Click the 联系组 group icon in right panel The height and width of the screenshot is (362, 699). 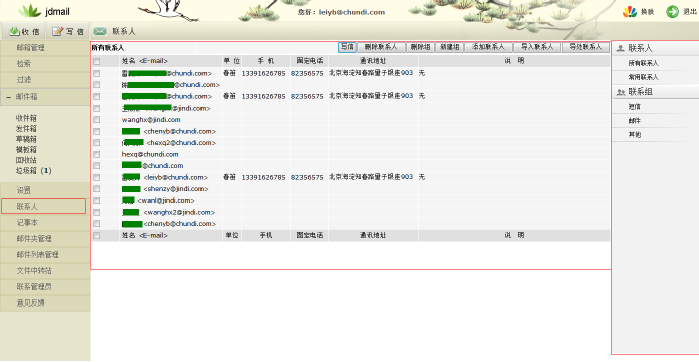tap(620, 92)
